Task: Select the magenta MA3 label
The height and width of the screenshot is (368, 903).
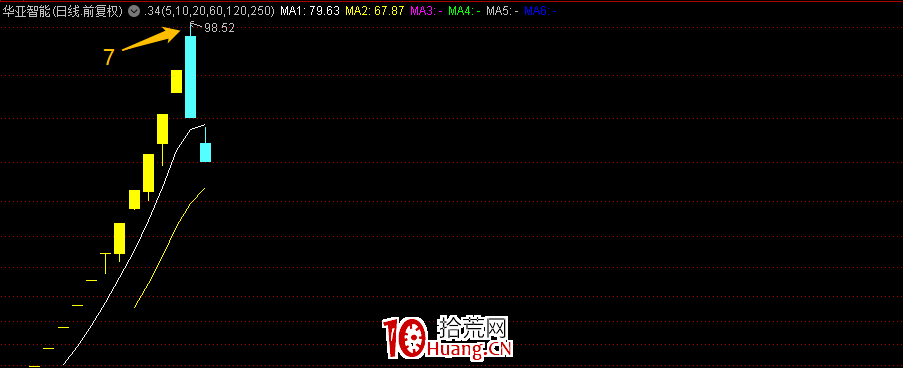Action: [426, 11]
